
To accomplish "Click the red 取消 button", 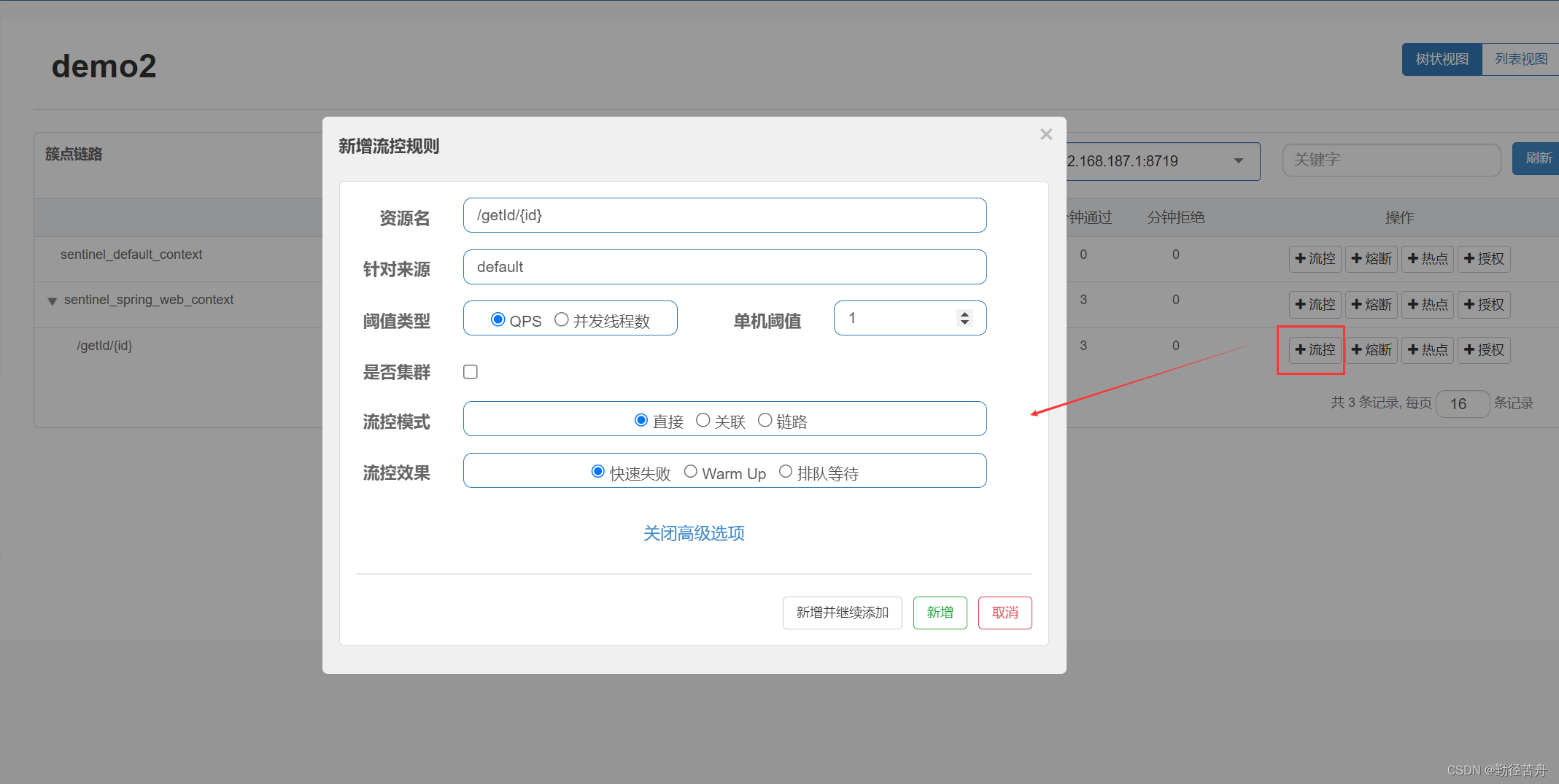I will (1005, 613).
